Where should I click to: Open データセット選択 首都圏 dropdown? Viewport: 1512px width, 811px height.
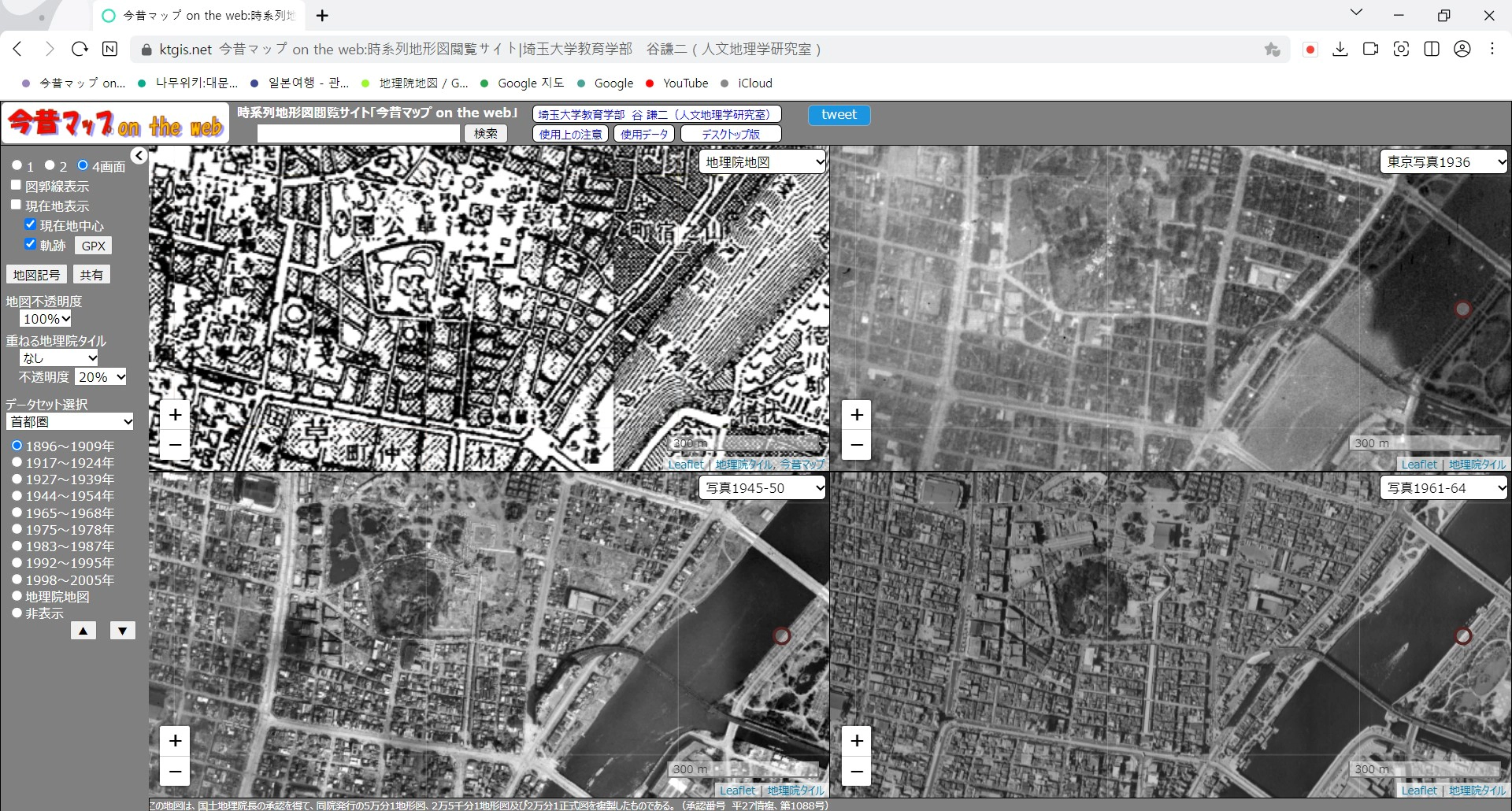click(x=70, y=422)
